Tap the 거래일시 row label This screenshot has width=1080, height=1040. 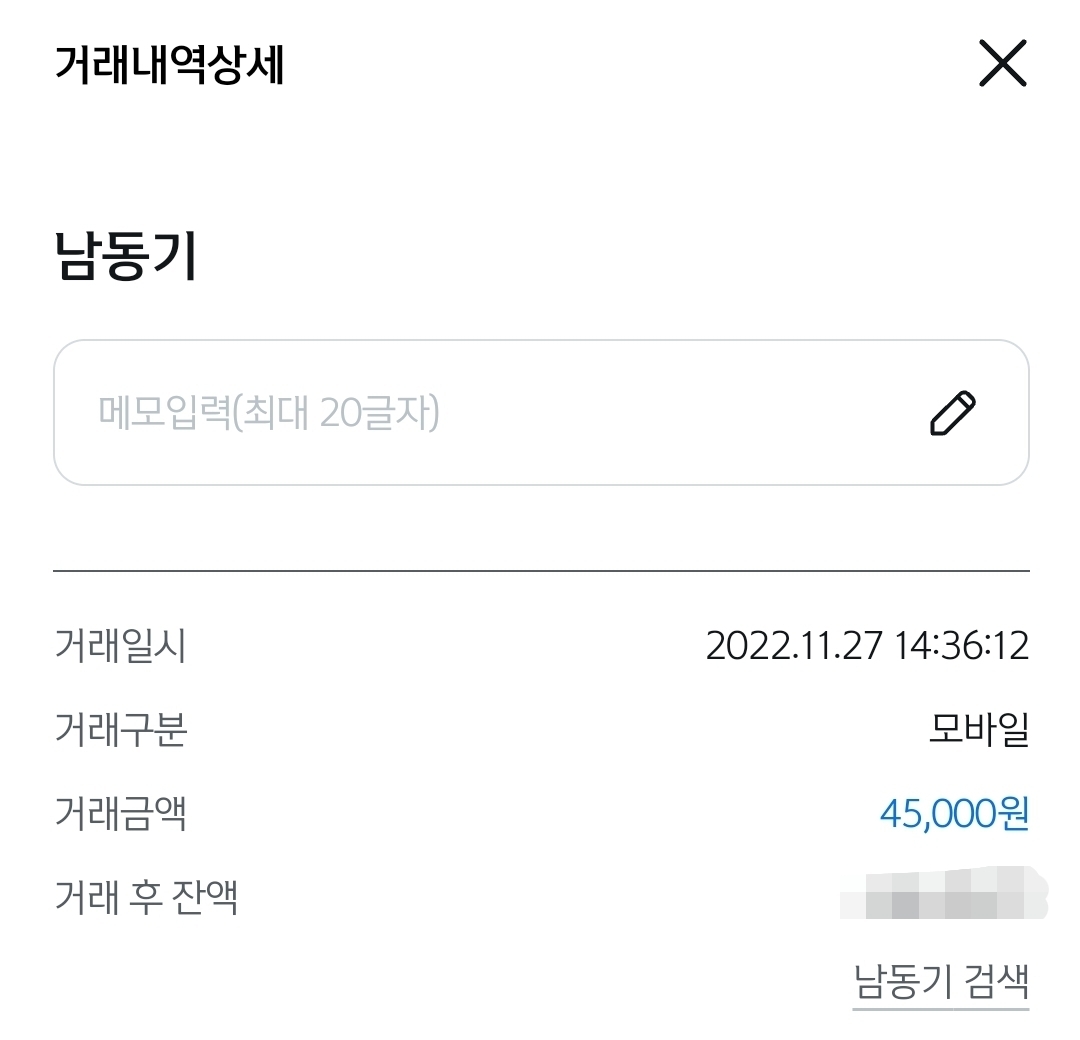pyautogui.click(x=120, y=646)
